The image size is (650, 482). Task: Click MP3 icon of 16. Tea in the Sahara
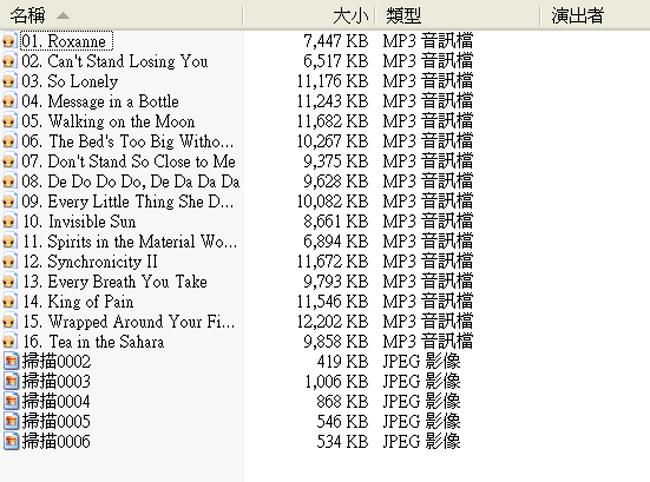(10, 342)
